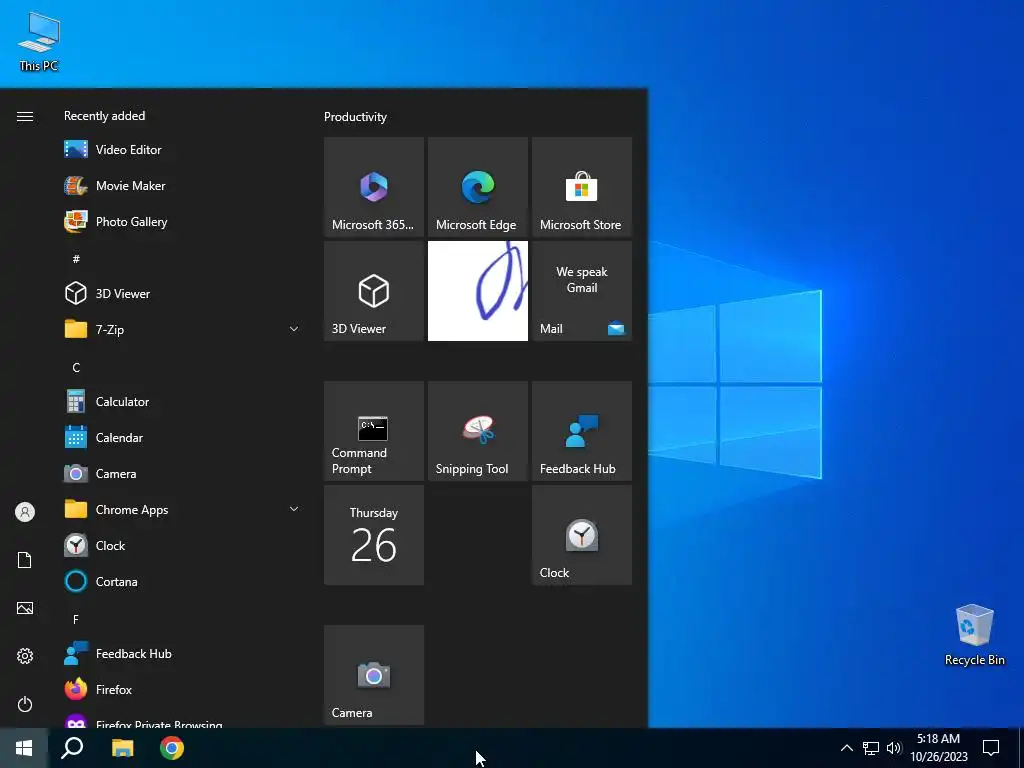Viewport: 1024px width, 768px height.
Task: Open the Microsoft Edge tile
Action: tap(477, 187)
